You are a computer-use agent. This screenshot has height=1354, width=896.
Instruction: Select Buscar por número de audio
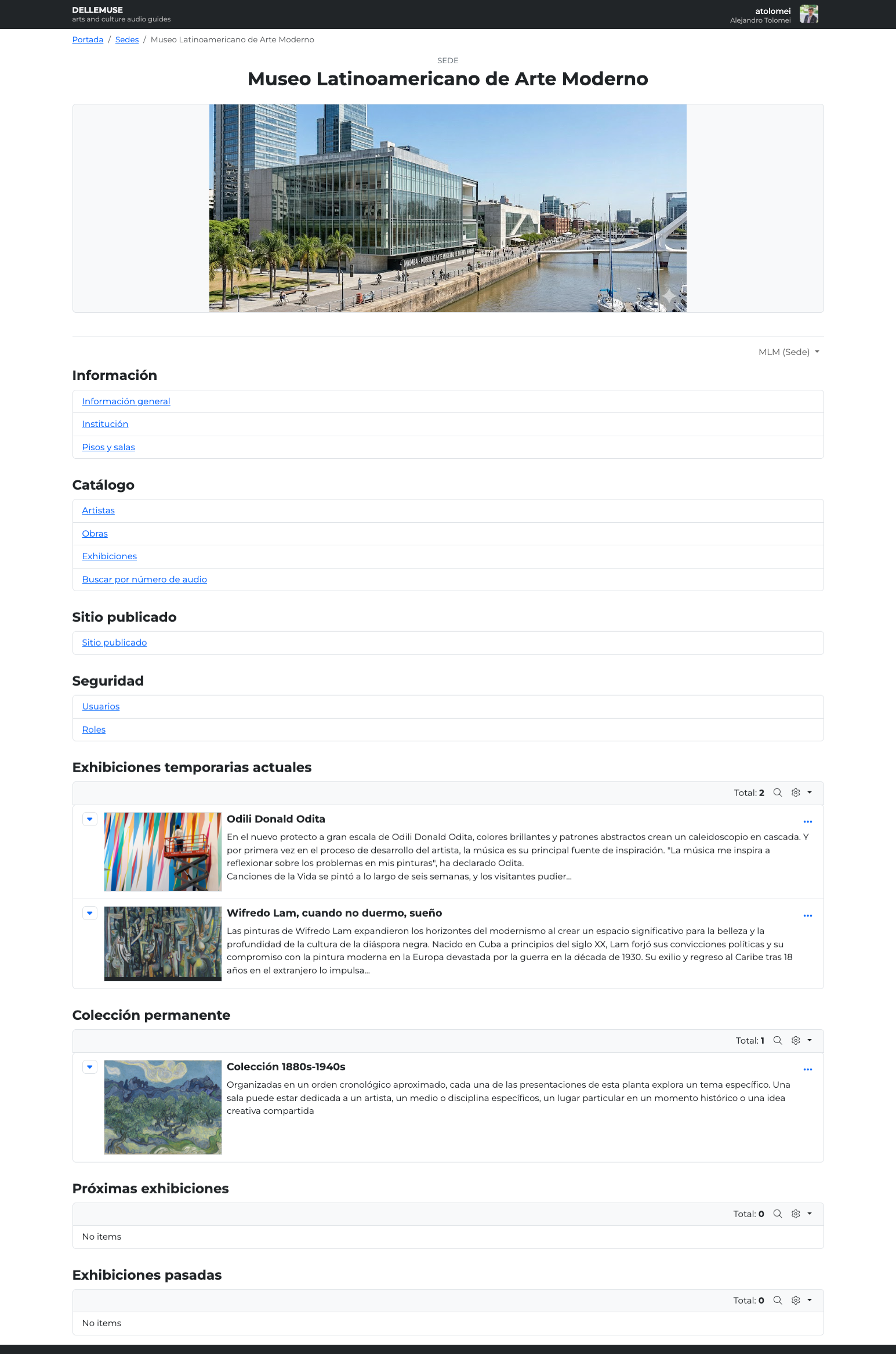144,580
